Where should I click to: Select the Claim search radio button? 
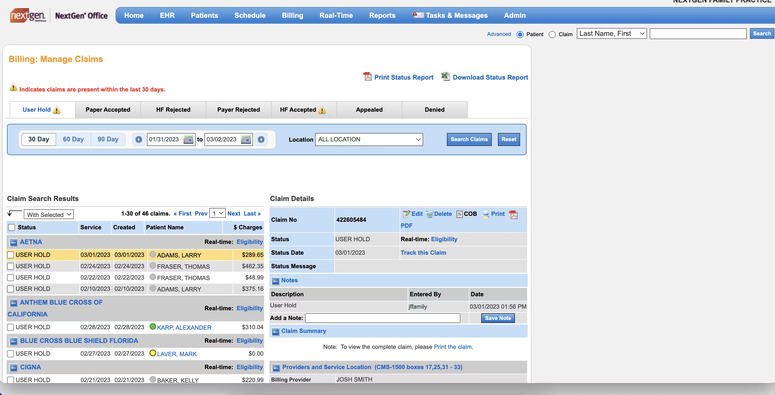point(552,34)
